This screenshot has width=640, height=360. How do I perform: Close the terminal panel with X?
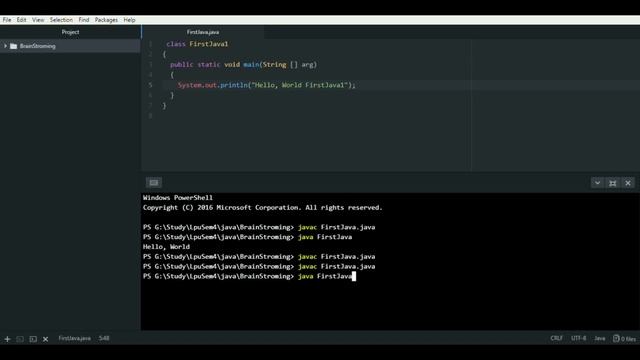pos(628,183)
